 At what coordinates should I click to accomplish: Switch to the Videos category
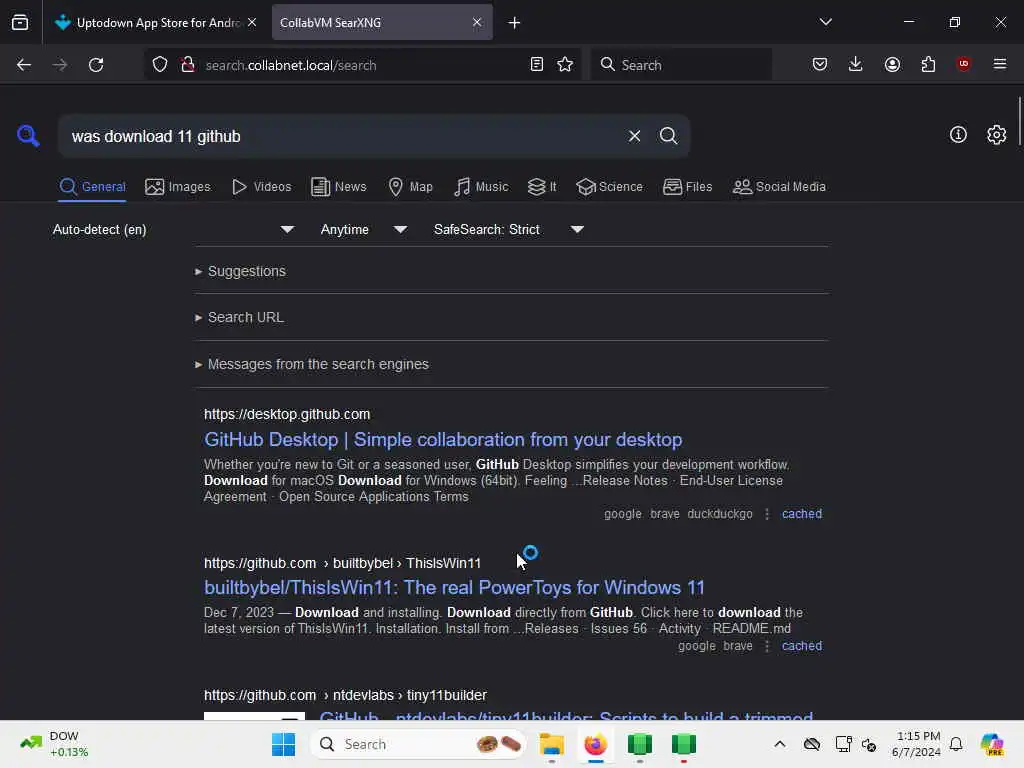coord(261,187)
